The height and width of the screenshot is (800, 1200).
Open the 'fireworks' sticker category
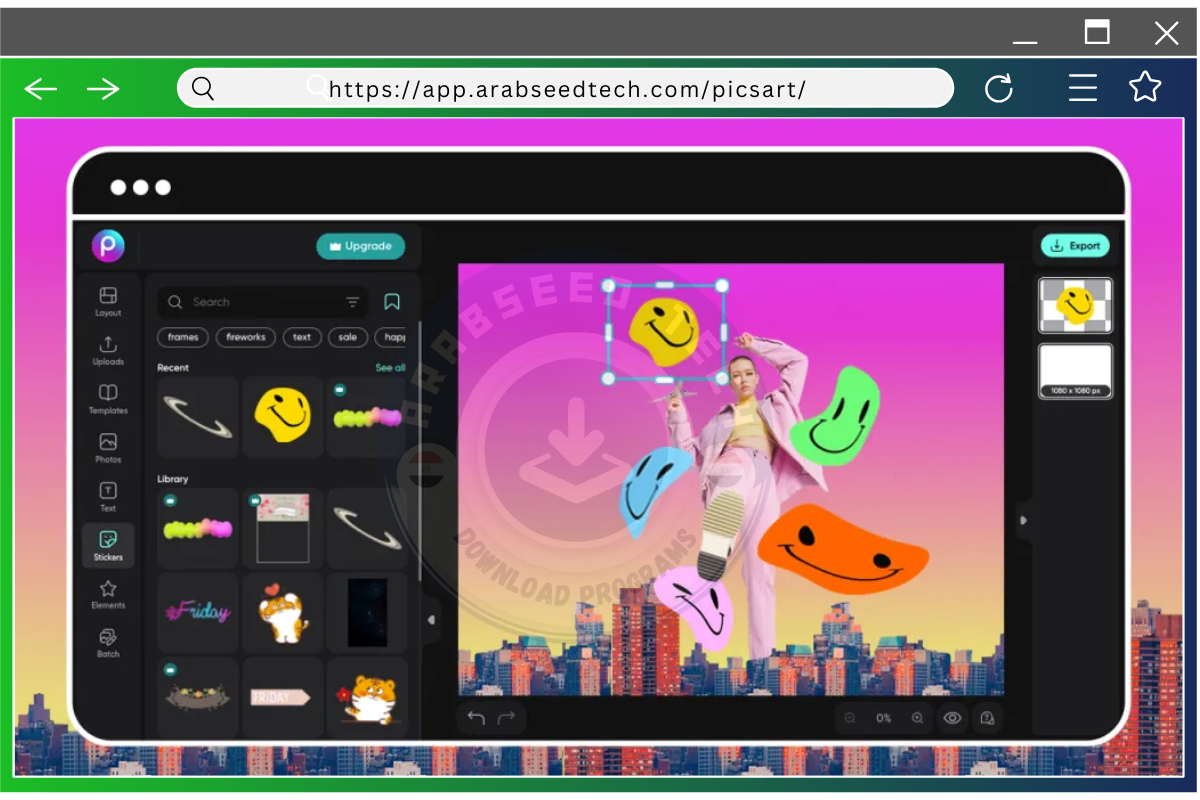click(x=245, y=337)
